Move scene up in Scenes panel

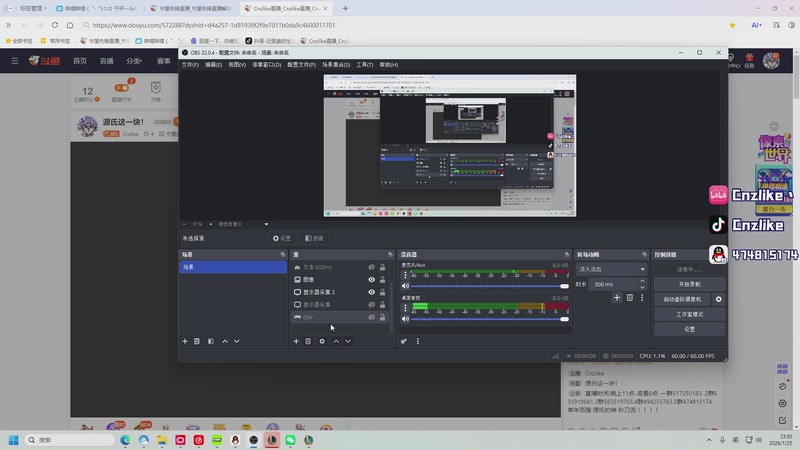point(225,341)
